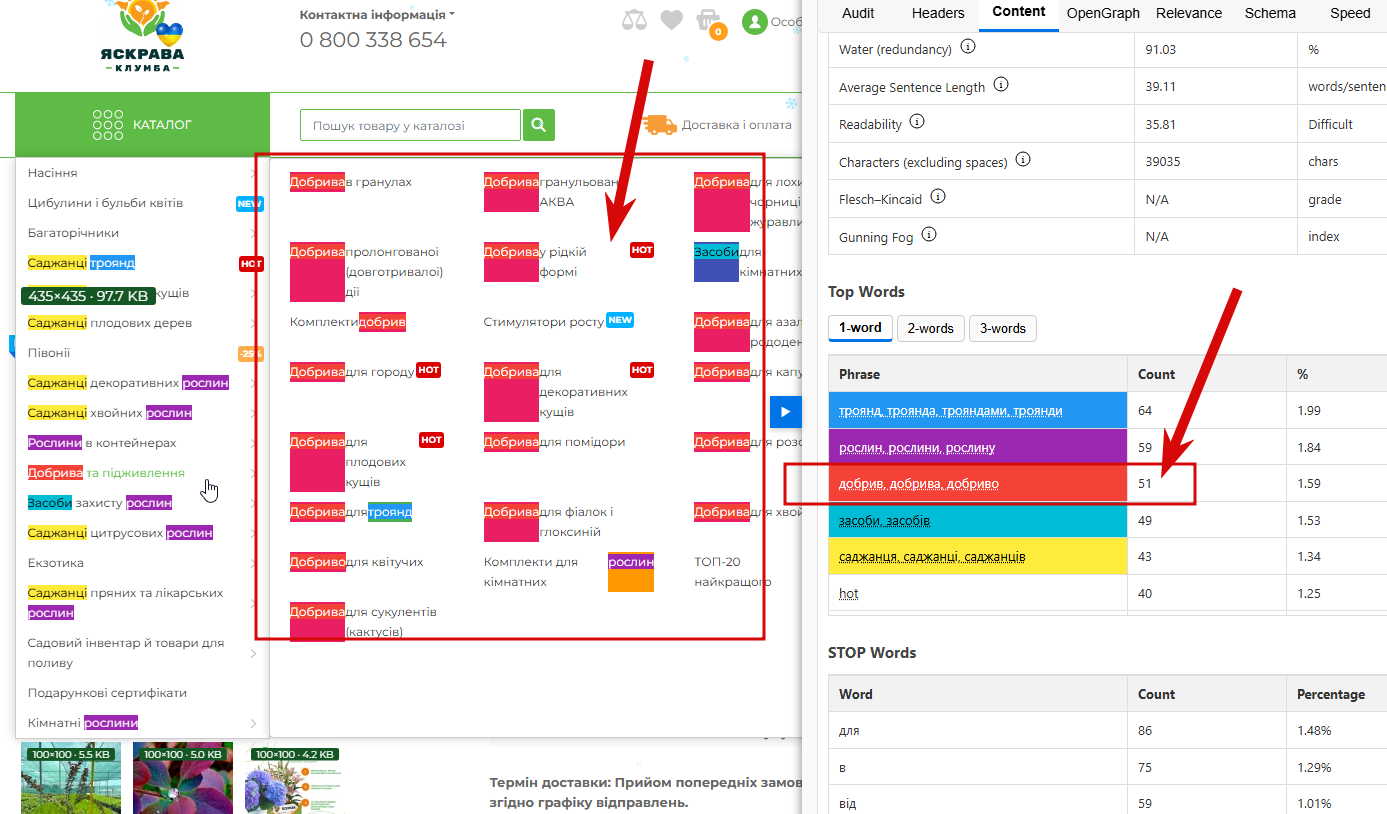Open the 100×100 4.2 KB thumbnail
This screenshot has width=1387, height=814.
point(295,779)
